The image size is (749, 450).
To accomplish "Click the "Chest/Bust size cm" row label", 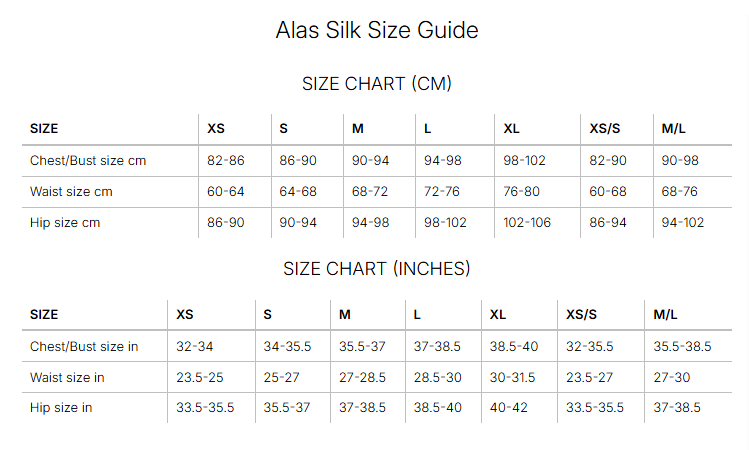I will [x=88, y=160].
